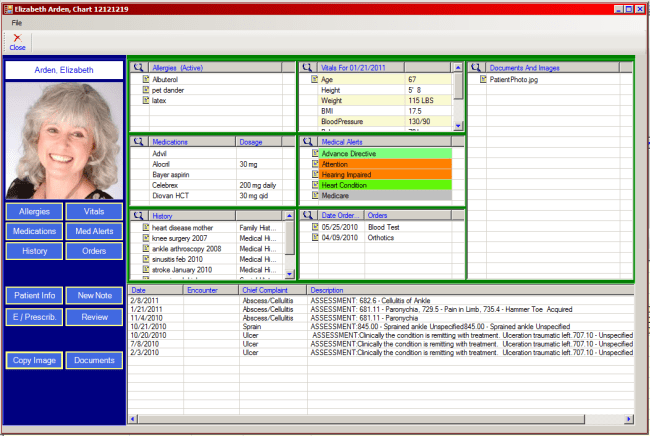Click magnifier icon in Orders panel header

pyautogui.click(x=309, y=215)
